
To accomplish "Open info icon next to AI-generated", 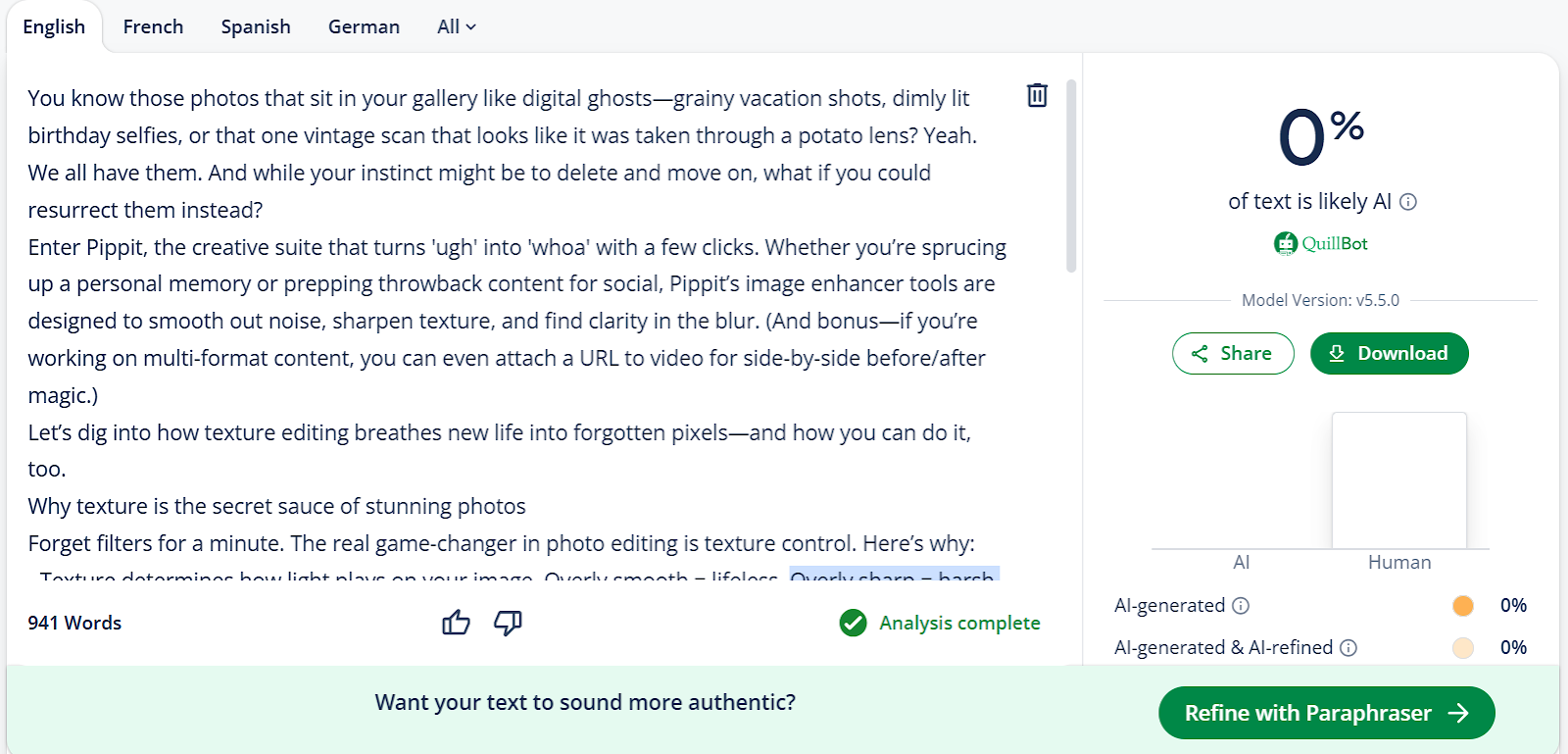I will [x=1241, y=606].
